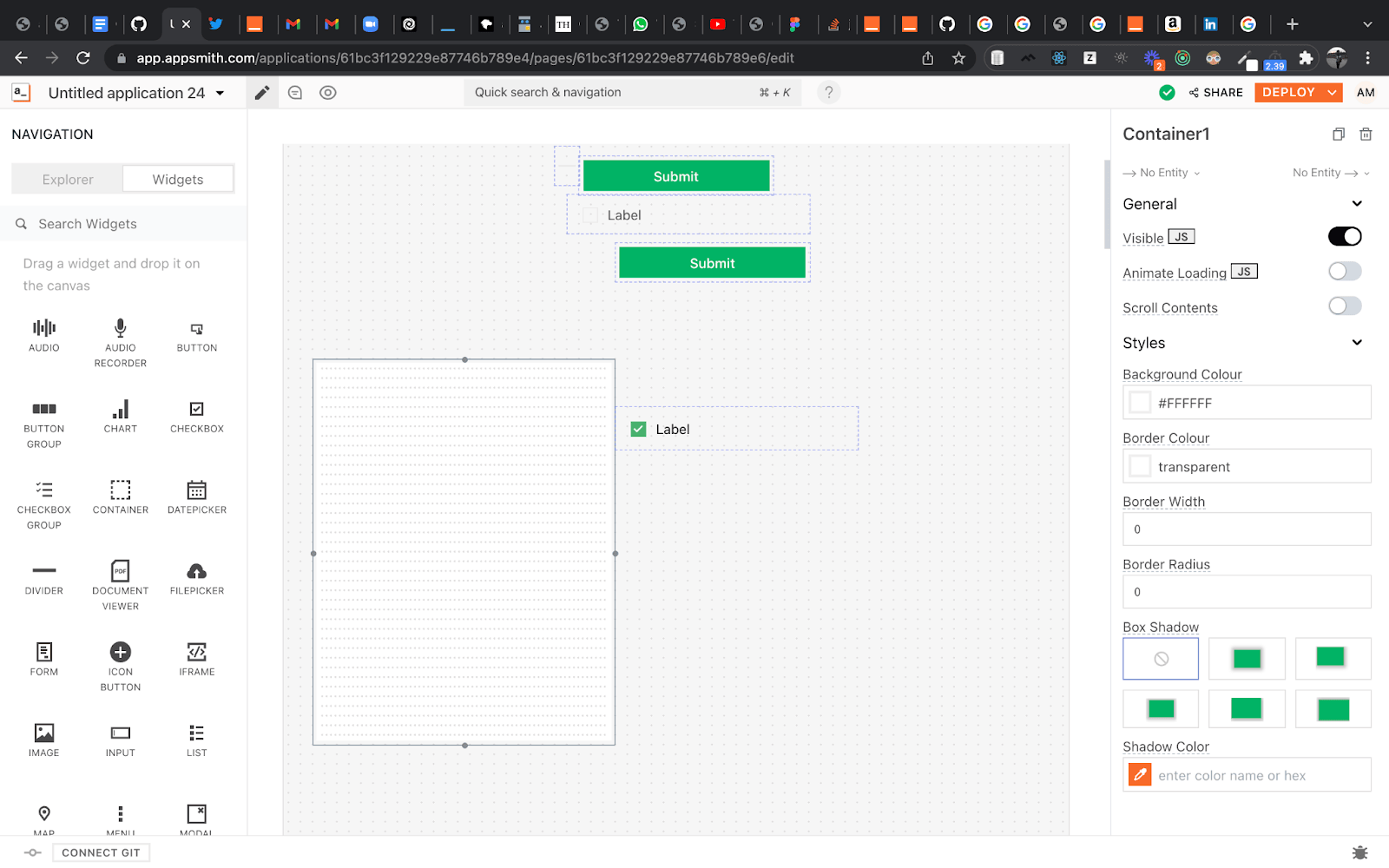Image resolution: width=1389 pixels, height=868 pixels.
Task: Turn on Scroll Contents toggle
Action: (x=1344, y=306)
